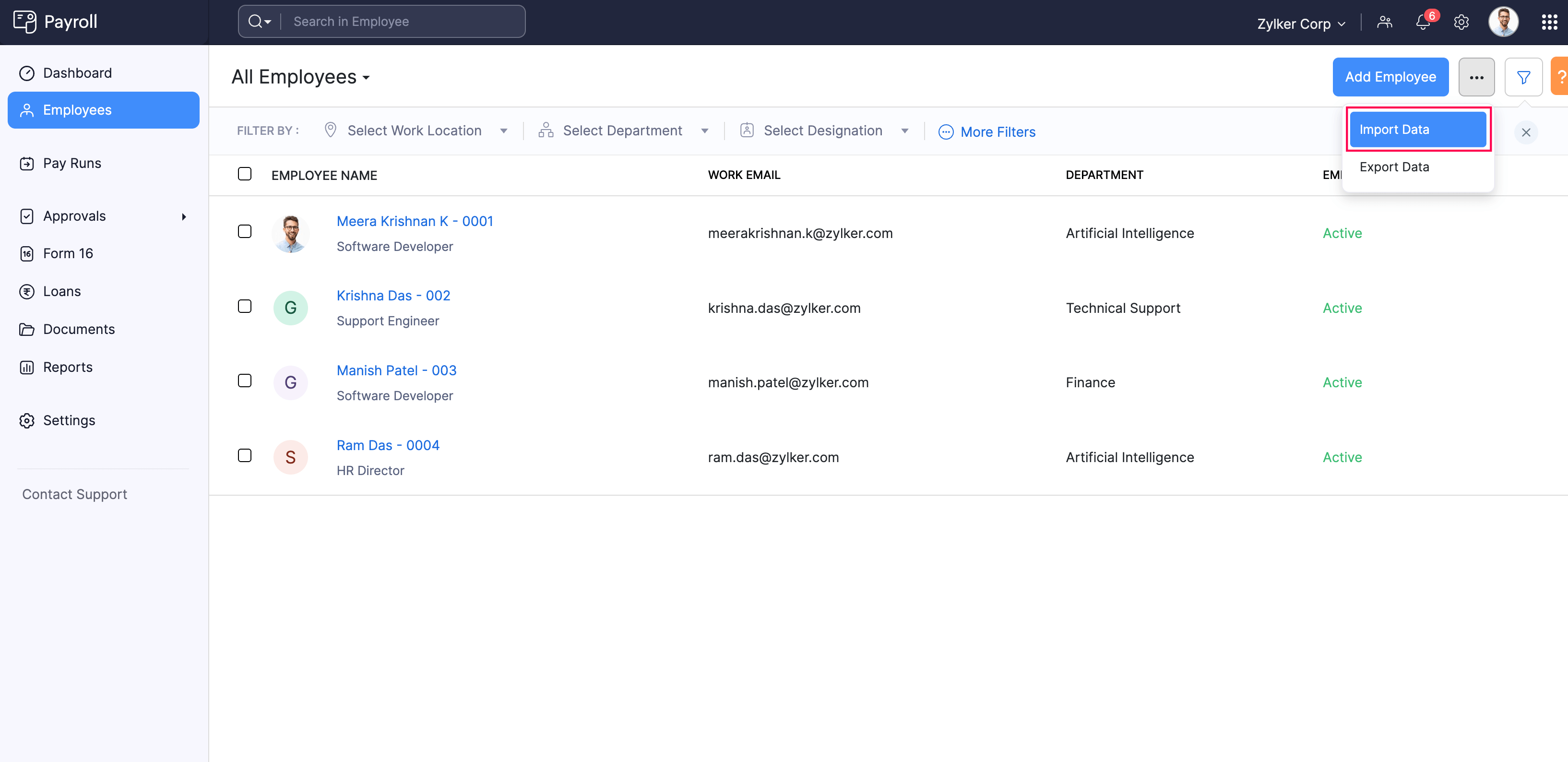The height and width of the screenshot is (762, 1568).
Task: Select the checkbox for Meera Krishnan K
Action: 245,231
